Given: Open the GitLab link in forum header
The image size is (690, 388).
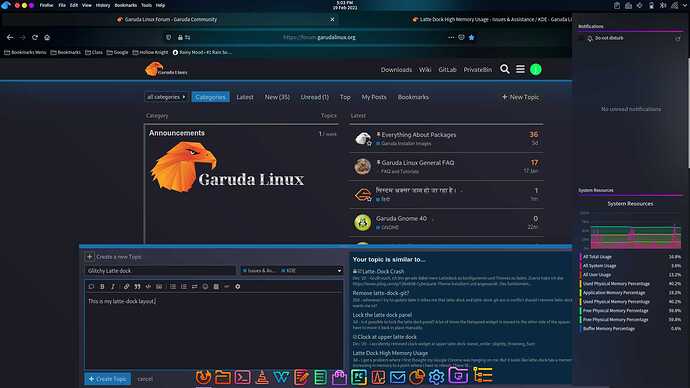Looking at the screenshot, I should [x=447, y=70].
